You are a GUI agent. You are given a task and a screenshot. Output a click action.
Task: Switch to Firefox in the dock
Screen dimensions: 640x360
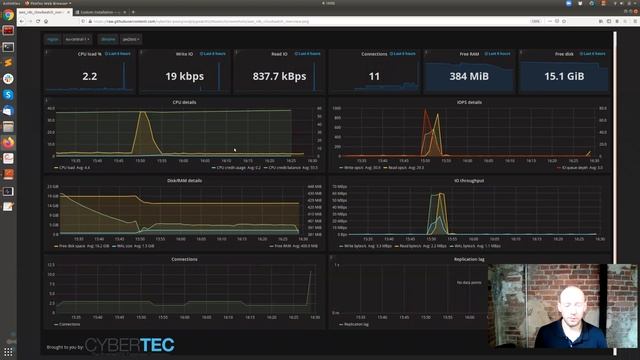pyautogui.click(x=8, y=142)
